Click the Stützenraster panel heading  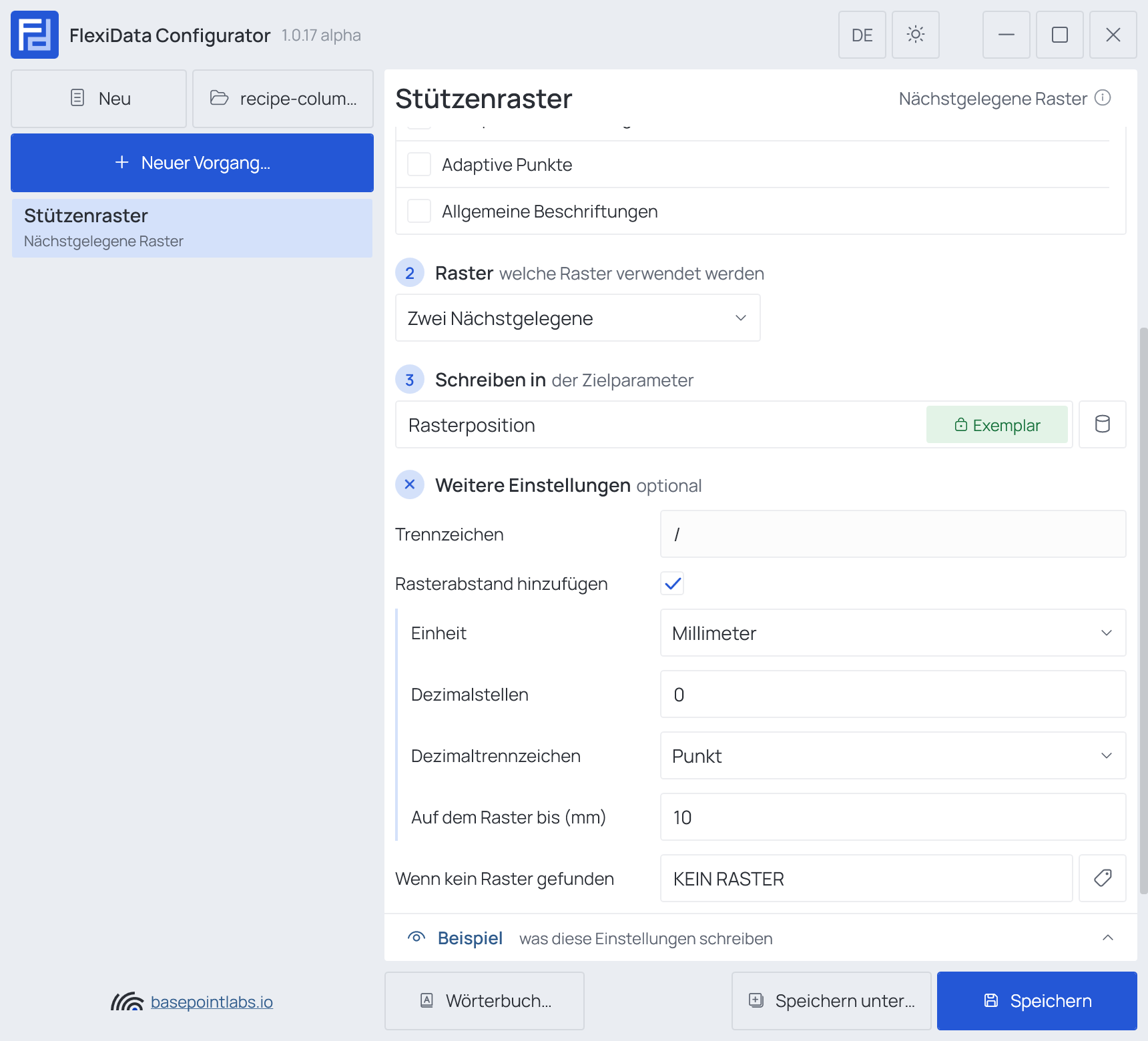484,99
